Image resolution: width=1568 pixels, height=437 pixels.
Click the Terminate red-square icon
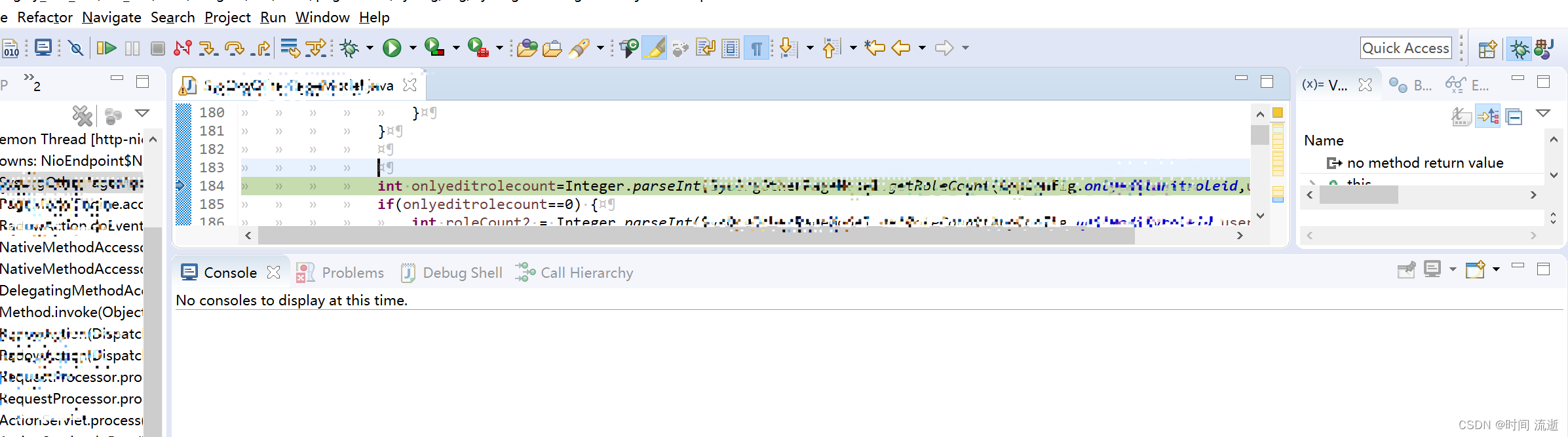[157, 48]
